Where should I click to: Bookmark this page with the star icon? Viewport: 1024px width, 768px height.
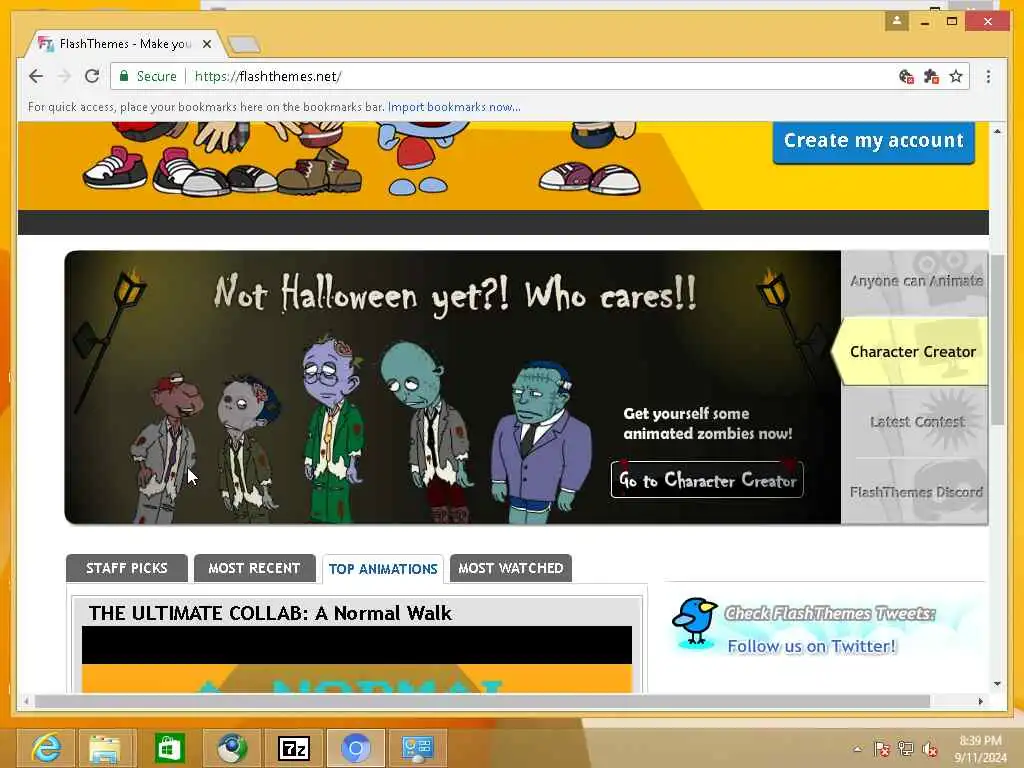956,76
